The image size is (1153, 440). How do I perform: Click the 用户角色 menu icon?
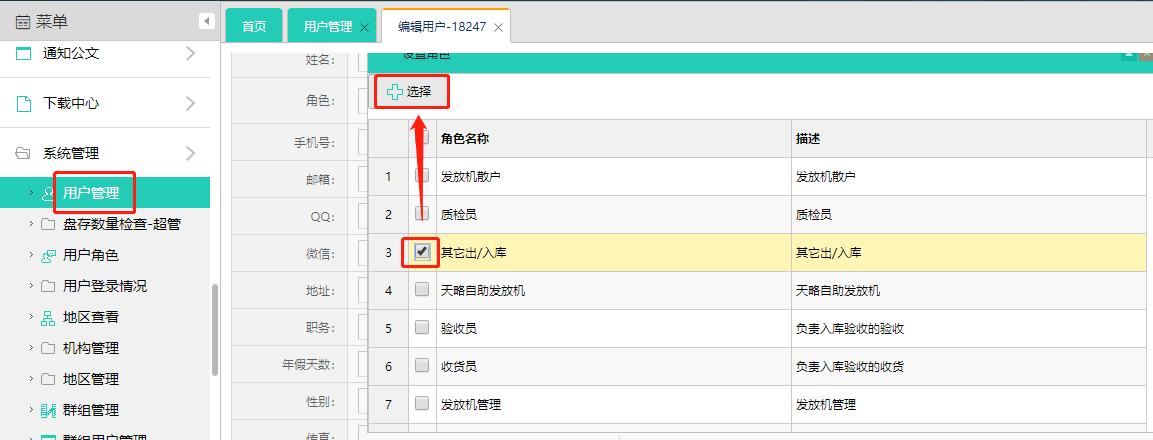[x=48, y=255]
